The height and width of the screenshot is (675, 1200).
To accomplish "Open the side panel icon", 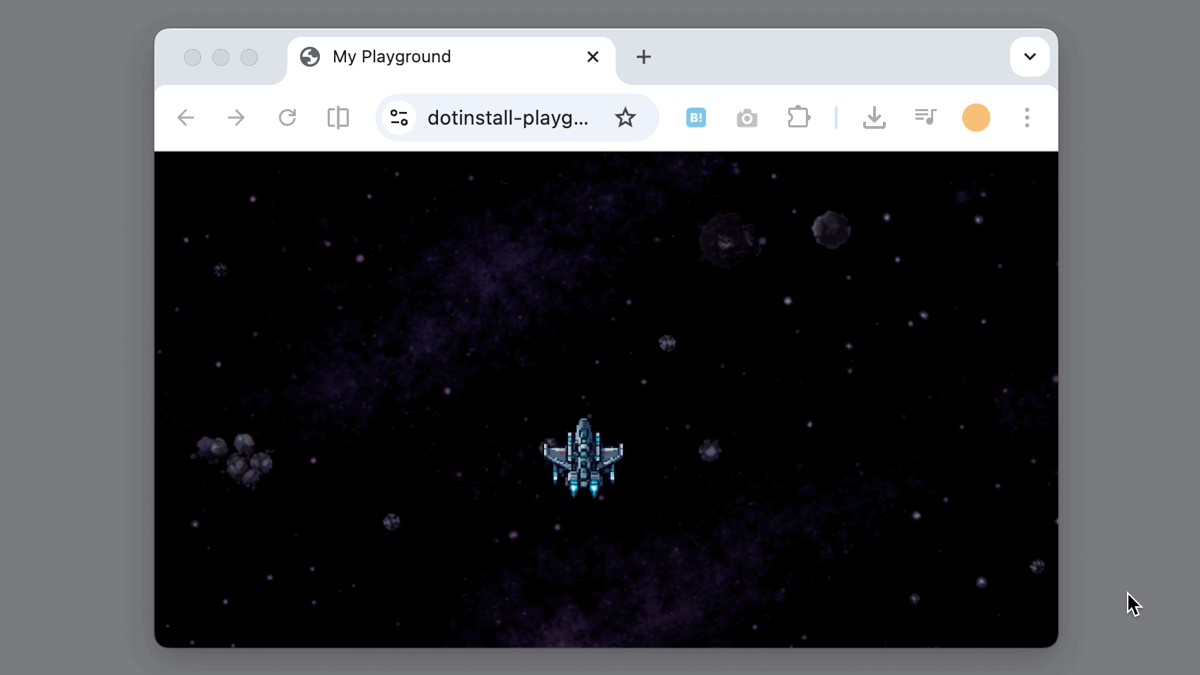I will coord(337,117).
